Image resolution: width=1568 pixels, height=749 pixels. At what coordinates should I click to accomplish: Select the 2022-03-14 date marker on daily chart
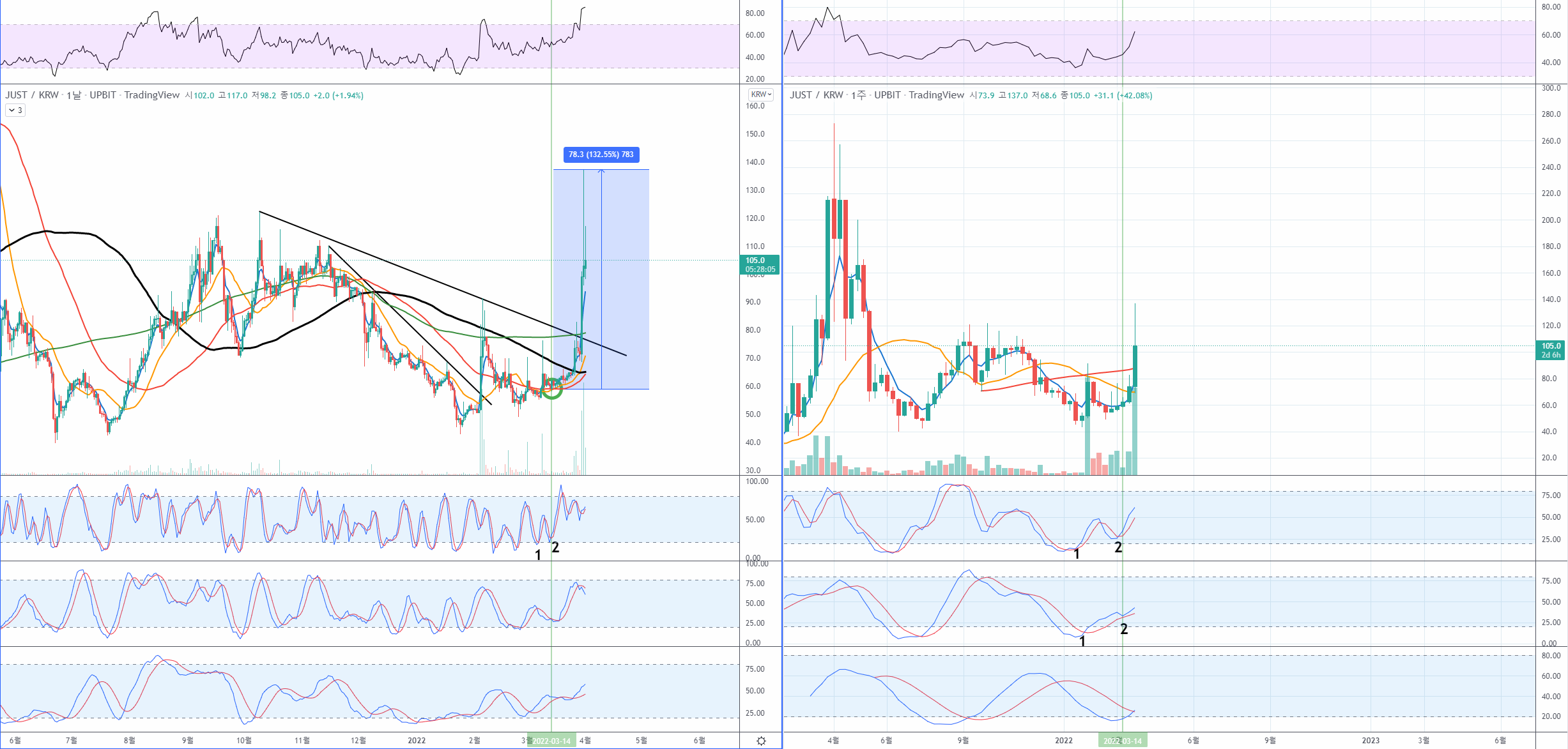pos(551,741)
